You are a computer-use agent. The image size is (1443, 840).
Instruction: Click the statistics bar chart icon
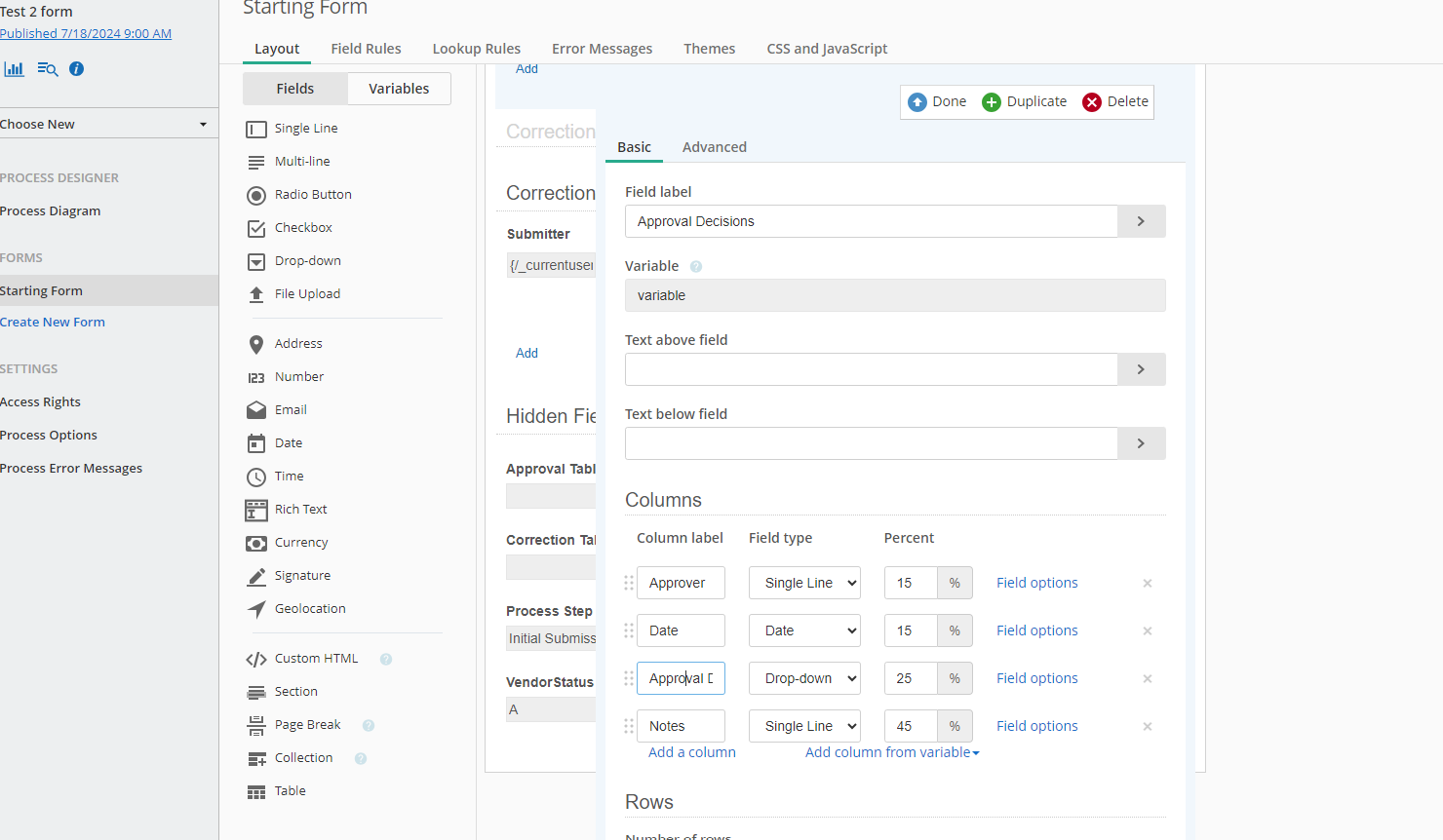pos(15,69)
